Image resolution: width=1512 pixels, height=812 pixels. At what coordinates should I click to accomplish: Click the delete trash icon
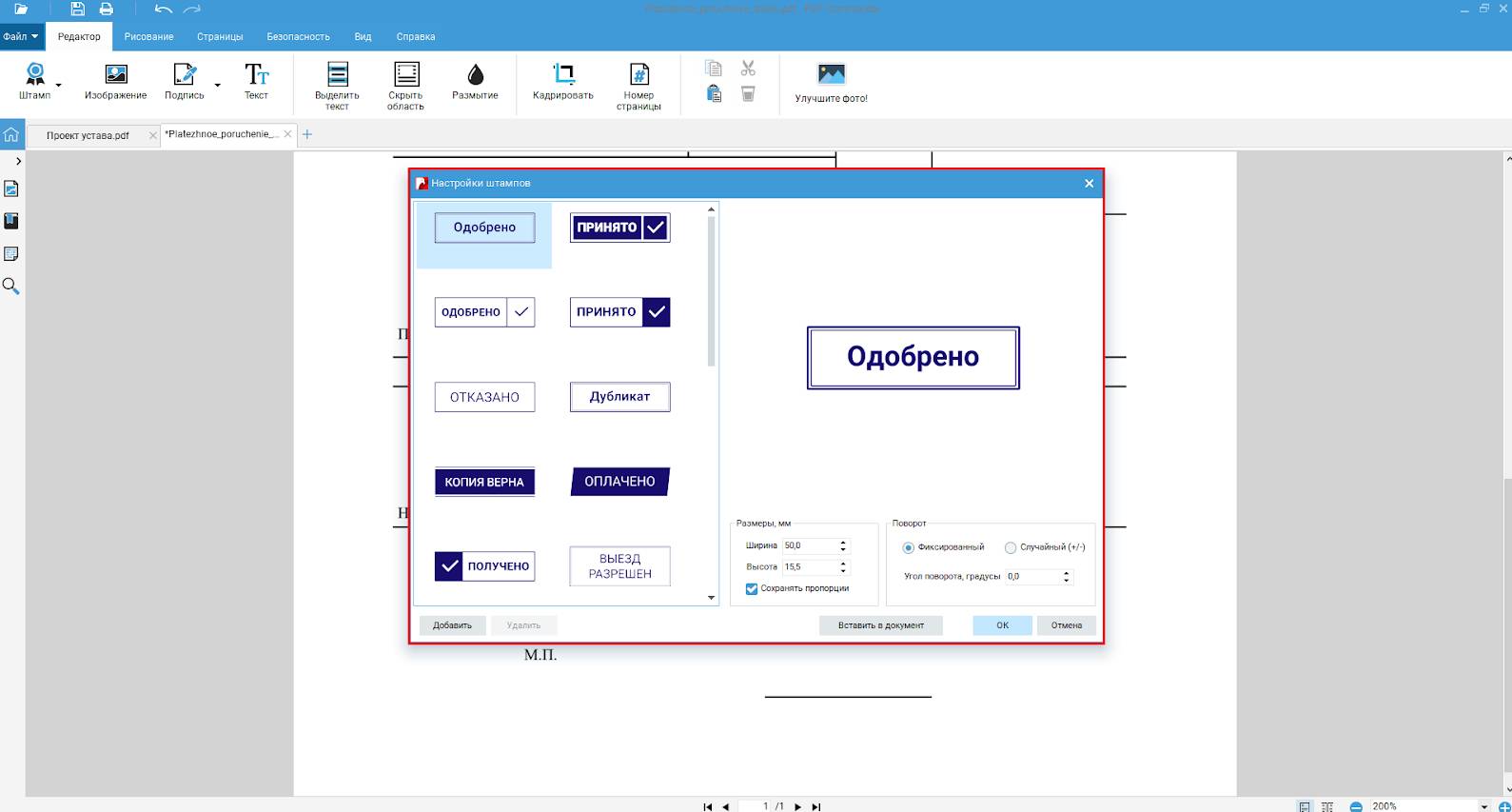point(748,93)
